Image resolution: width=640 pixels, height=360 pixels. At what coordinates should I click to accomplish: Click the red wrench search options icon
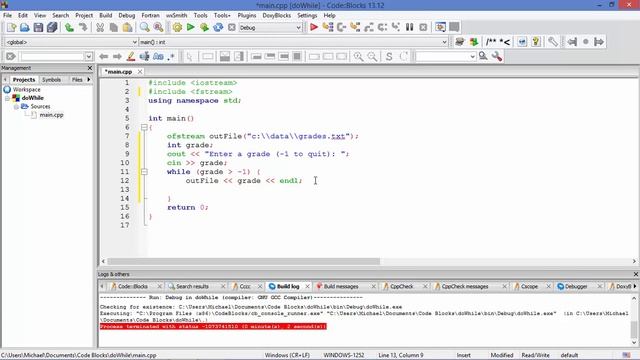[x=497, y=56]
